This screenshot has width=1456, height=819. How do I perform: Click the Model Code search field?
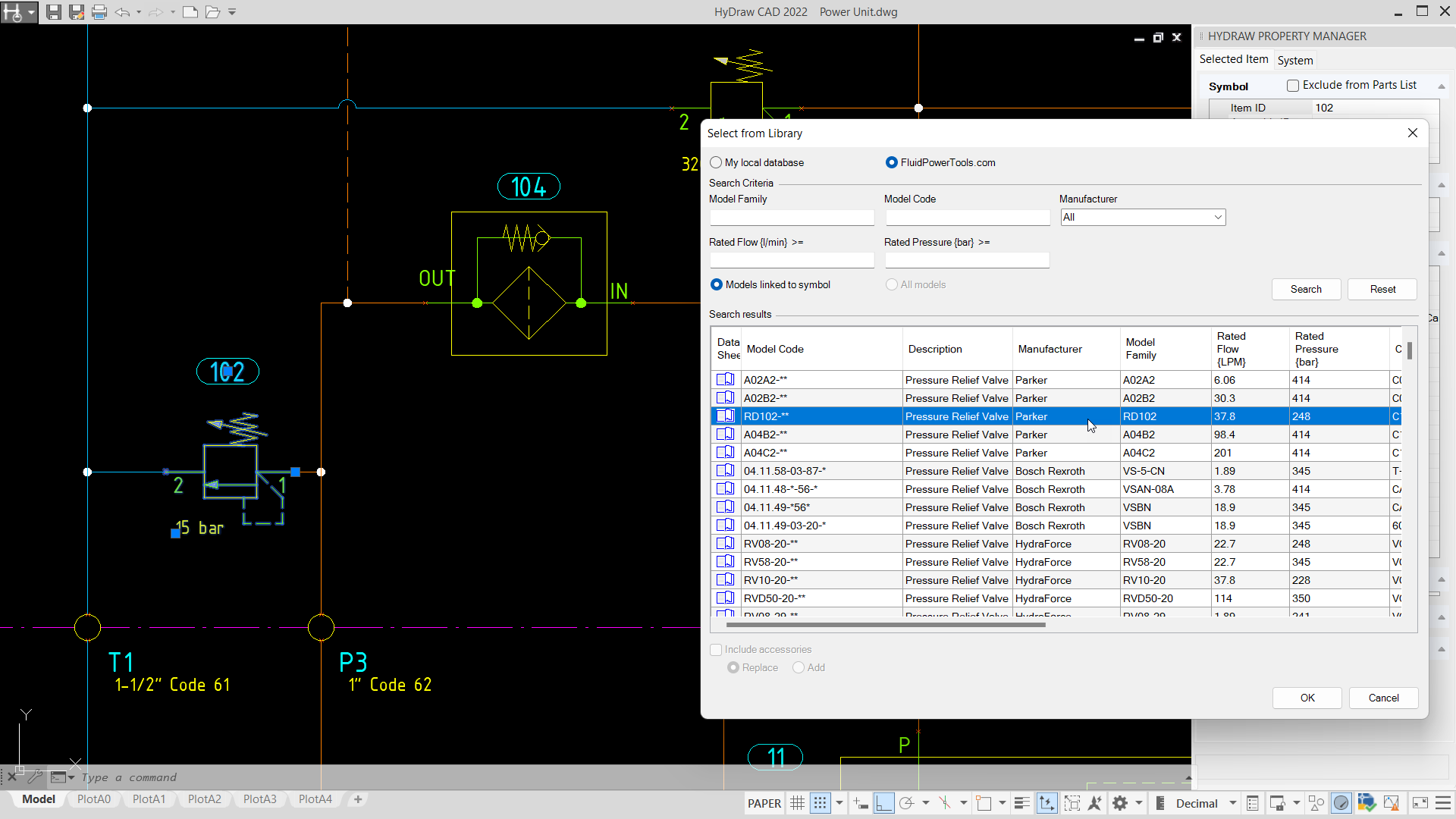click(x=967, y=218)
